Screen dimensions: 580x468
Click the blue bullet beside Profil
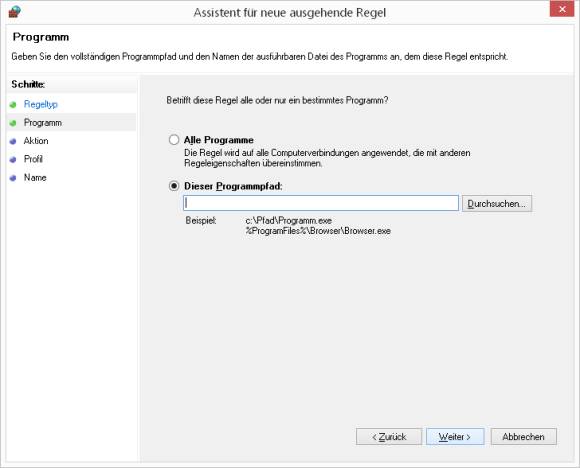click(x=13, y=159)
